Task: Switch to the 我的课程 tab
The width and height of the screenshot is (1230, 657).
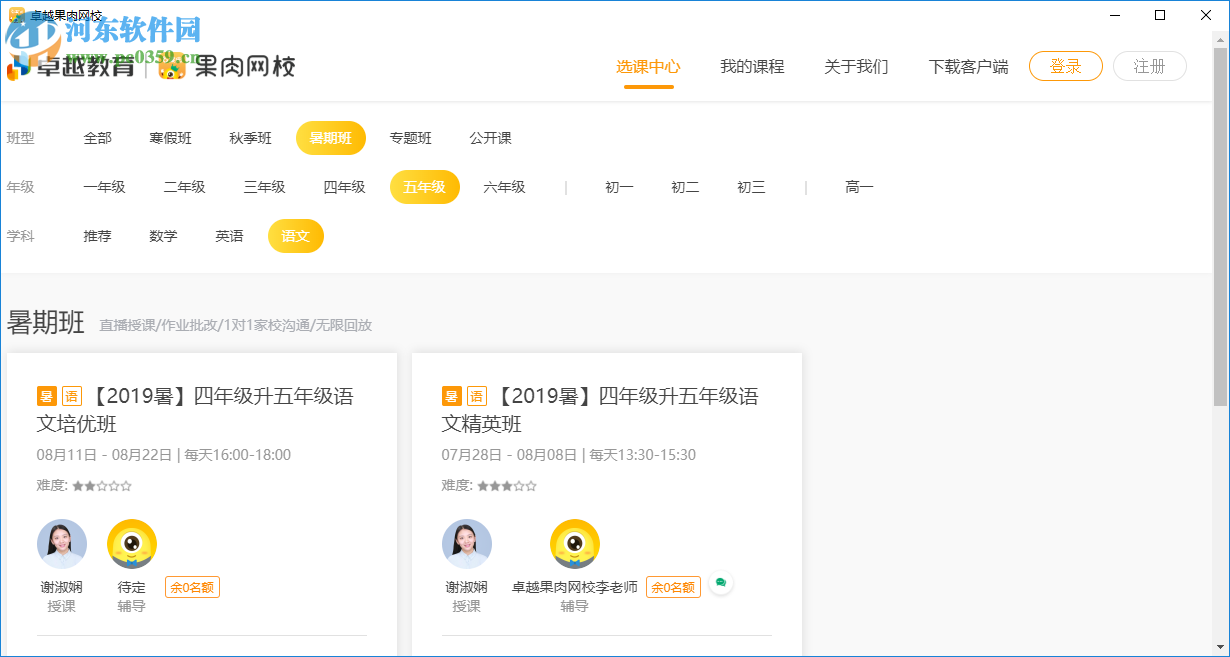Action: 752,67
